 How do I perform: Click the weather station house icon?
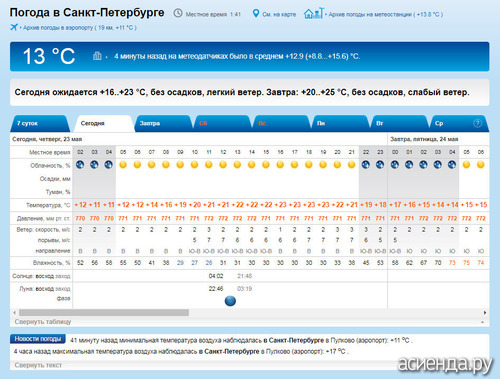click(313, 13)
